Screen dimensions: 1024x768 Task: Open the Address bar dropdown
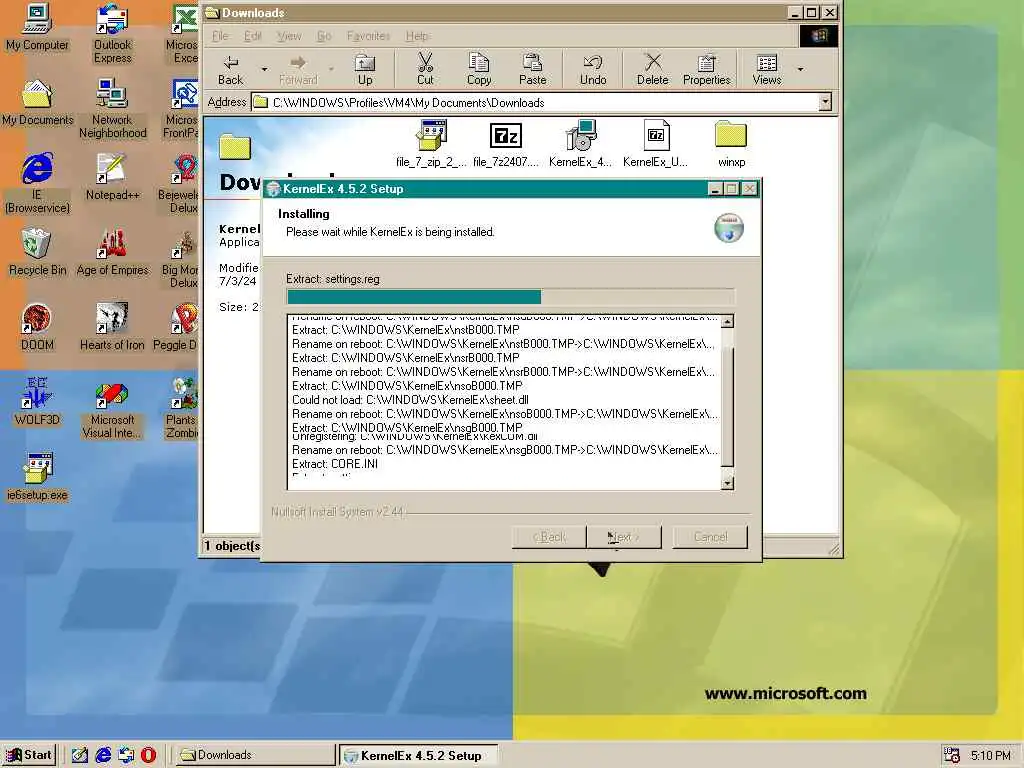(825, 102)
